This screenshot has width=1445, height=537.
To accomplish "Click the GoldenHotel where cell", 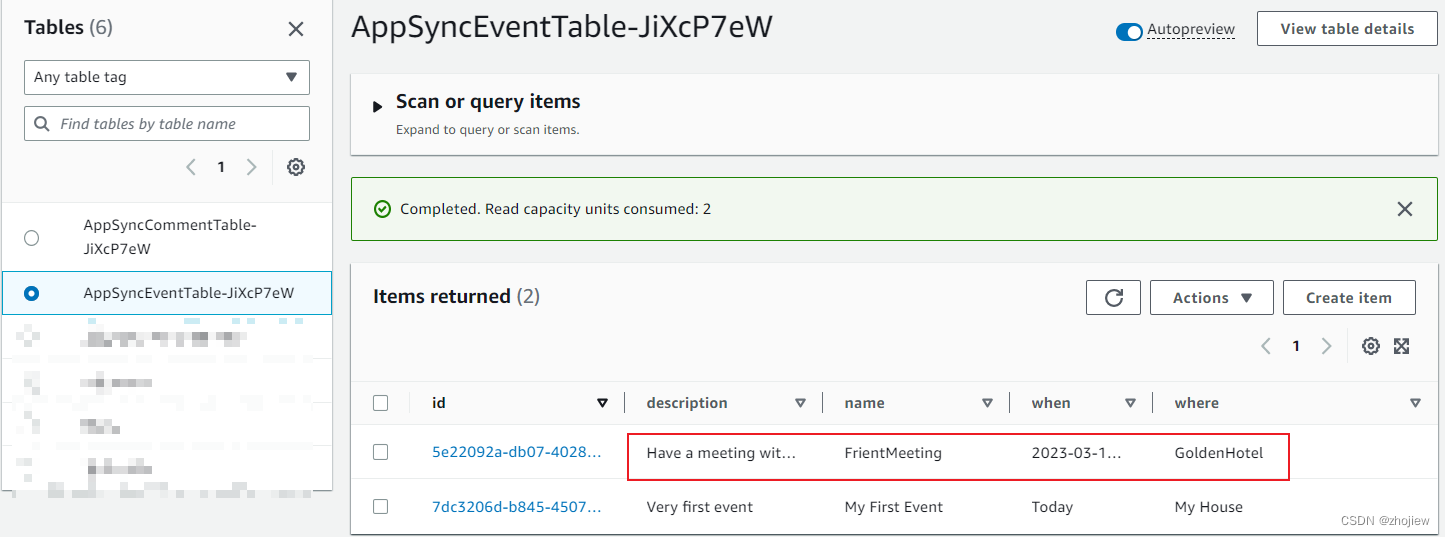I will pyautogui.click(x=1219, y=453).
